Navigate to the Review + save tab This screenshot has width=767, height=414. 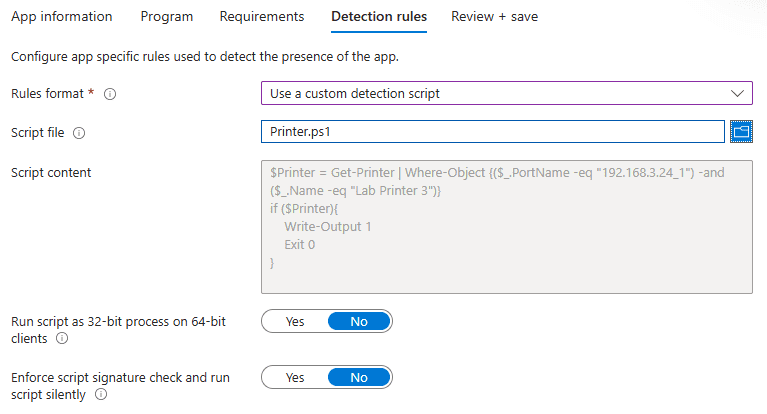(x=496, y=17)
